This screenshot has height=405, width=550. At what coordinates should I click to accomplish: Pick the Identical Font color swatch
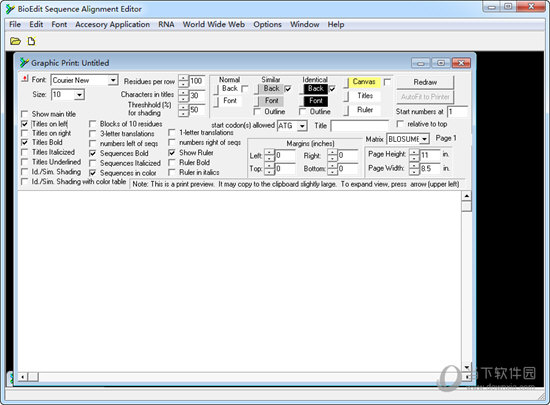pos(315,101)
